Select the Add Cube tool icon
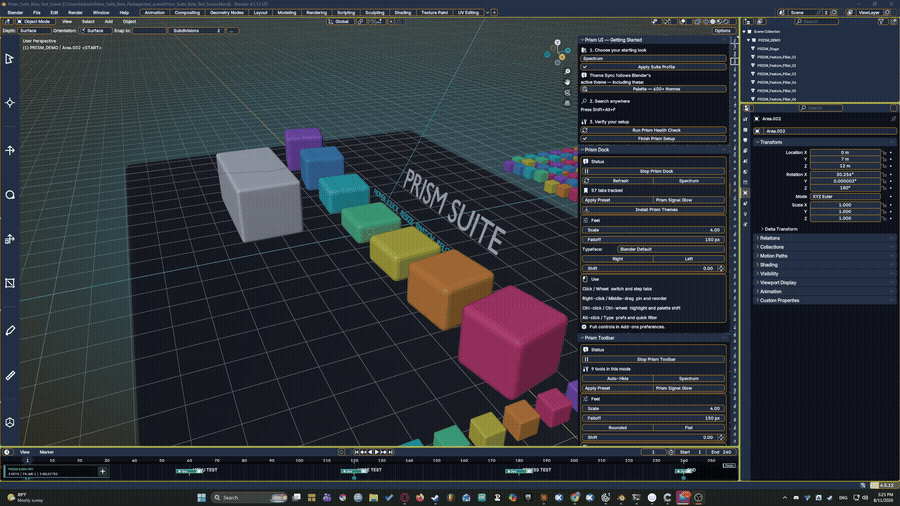The width and height of the screenshot is (900, 506). click(10, 422)
